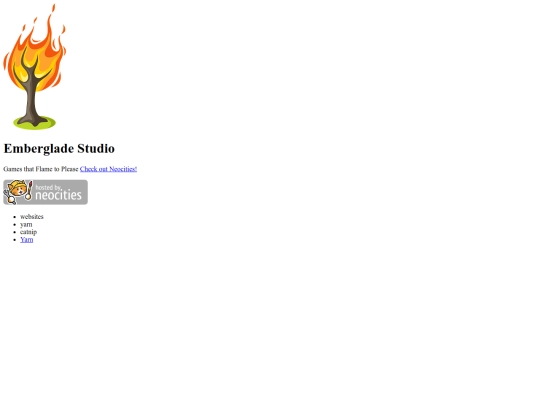Click the green grass patch under tree
Viewport: 540px width, 405px height.
pos(34,123)
